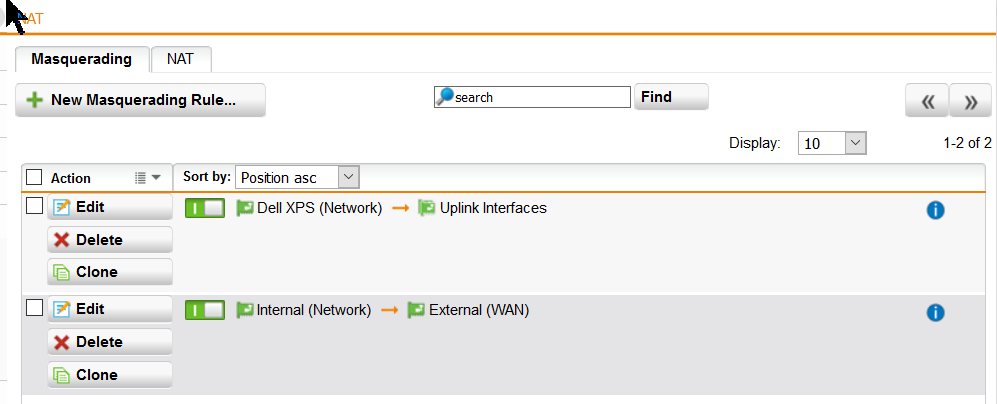Tick the checkbox for the Dell XPS rule
This screenshot has width=997, height=404.
pyautogui.click(x=34, y=205)
